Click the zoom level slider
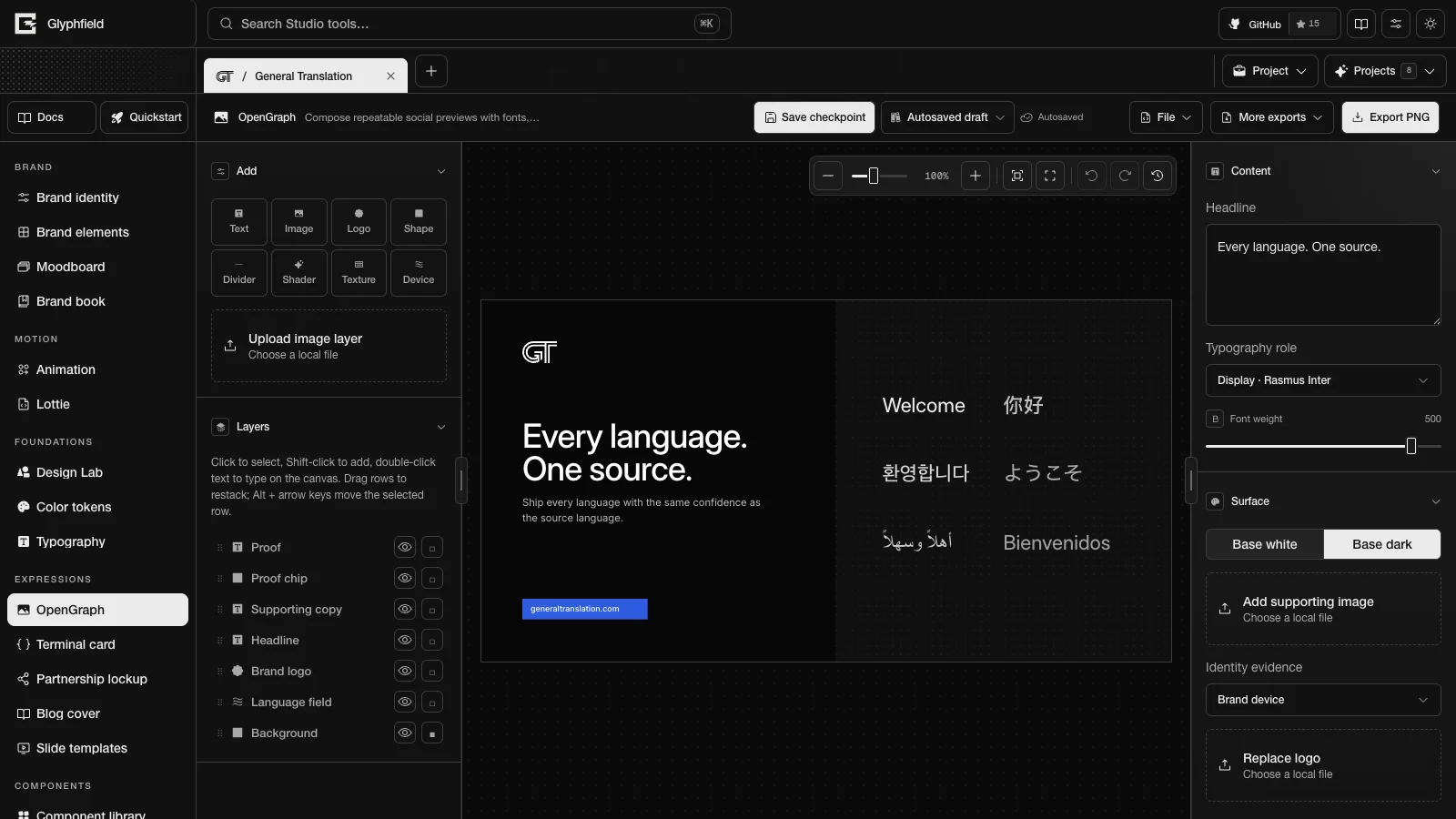Viewport: 1456px width, 819px height. pyautogui.click(x=879, y=176)
